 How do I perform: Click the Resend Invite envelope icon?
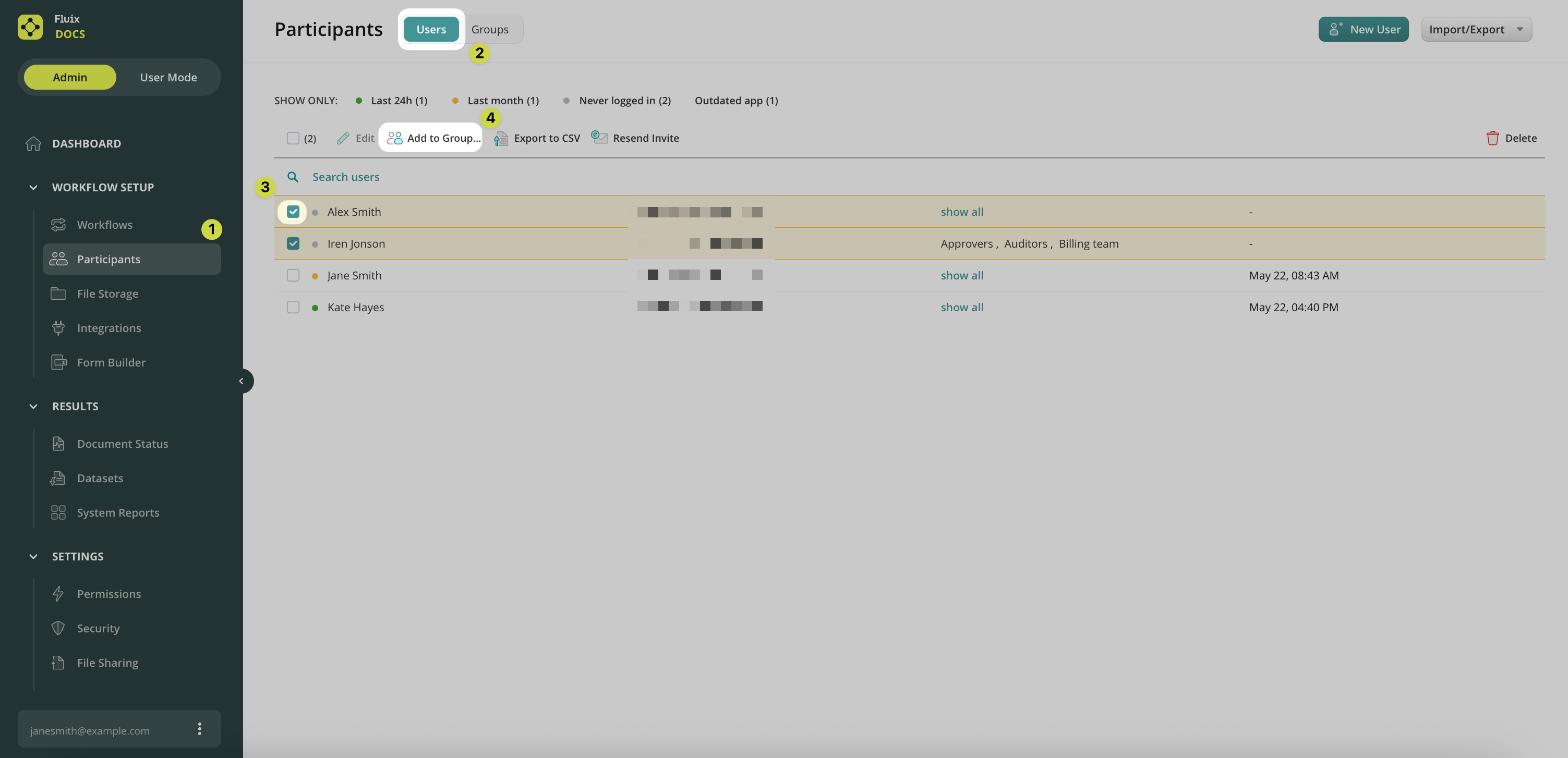click(599, 138)
